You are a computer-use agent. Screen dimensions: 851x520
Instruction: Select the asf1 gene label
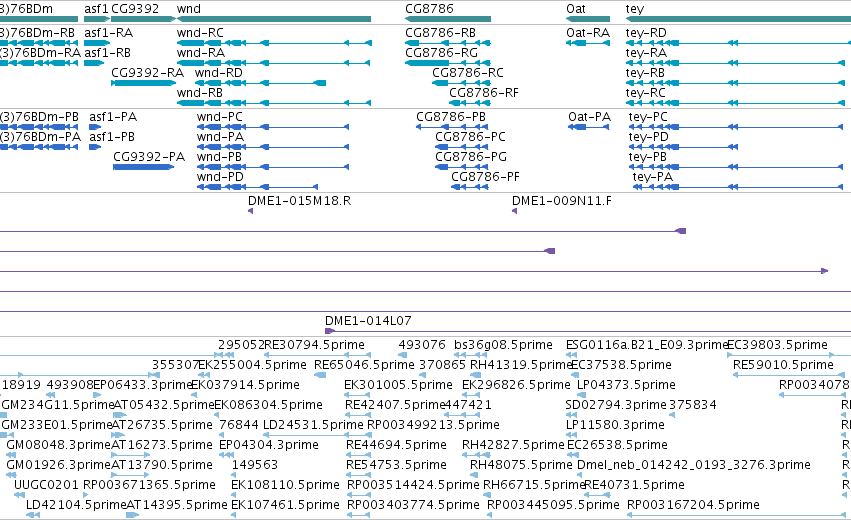(96, 9)
